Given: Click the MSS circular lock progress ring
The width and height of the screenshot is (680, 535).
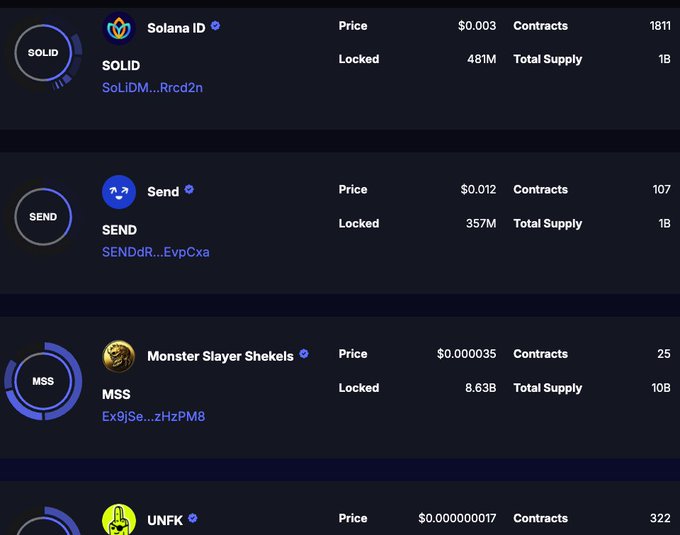Looking at the screenshot, I should point(43,381).
